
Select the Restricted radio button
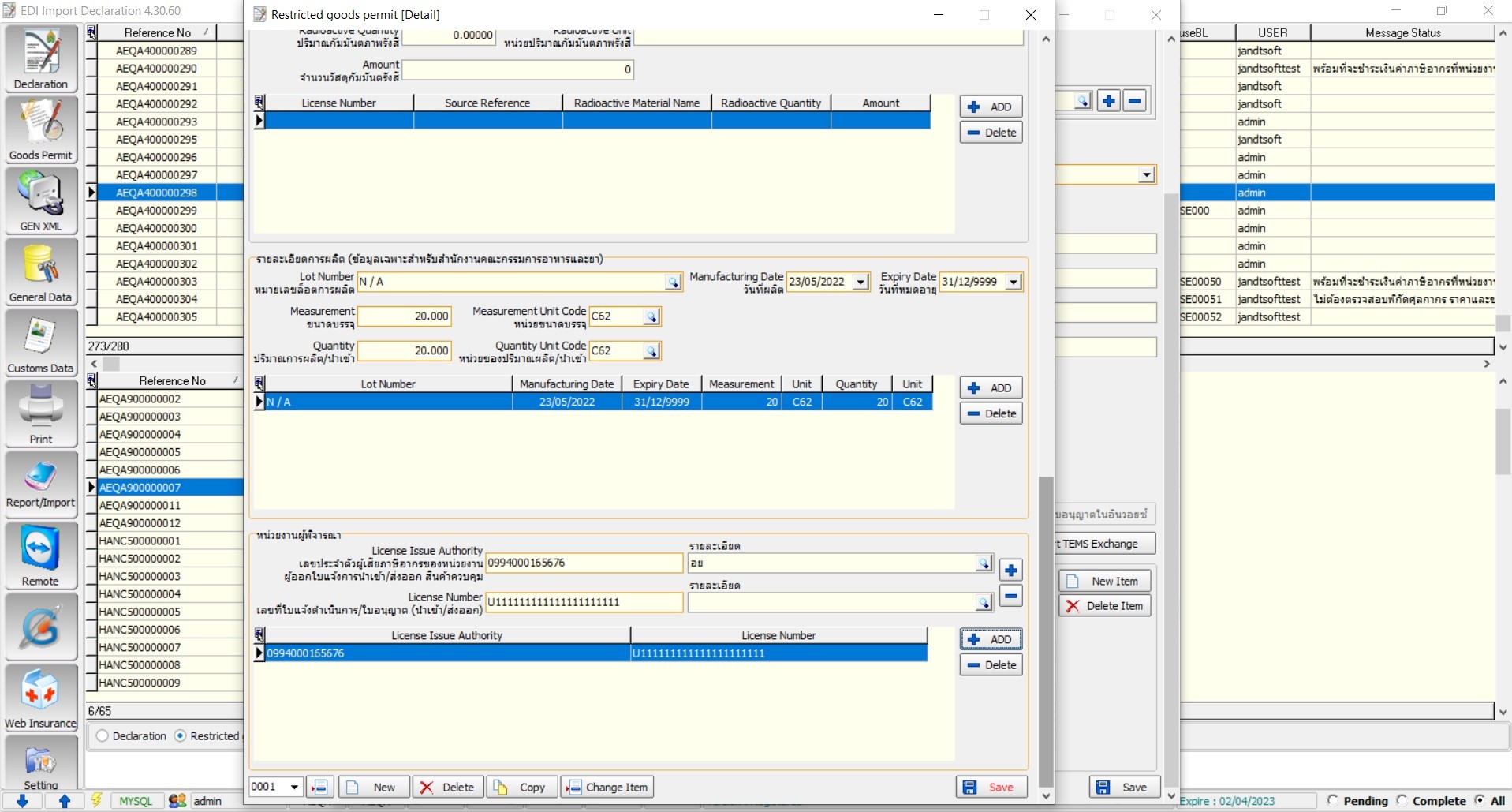(181, 735)
